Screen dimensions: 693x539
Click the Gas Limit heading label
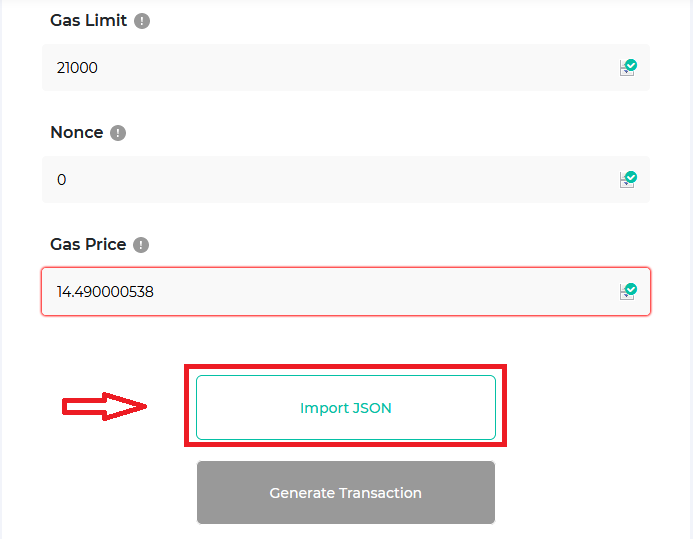[88, 21]
